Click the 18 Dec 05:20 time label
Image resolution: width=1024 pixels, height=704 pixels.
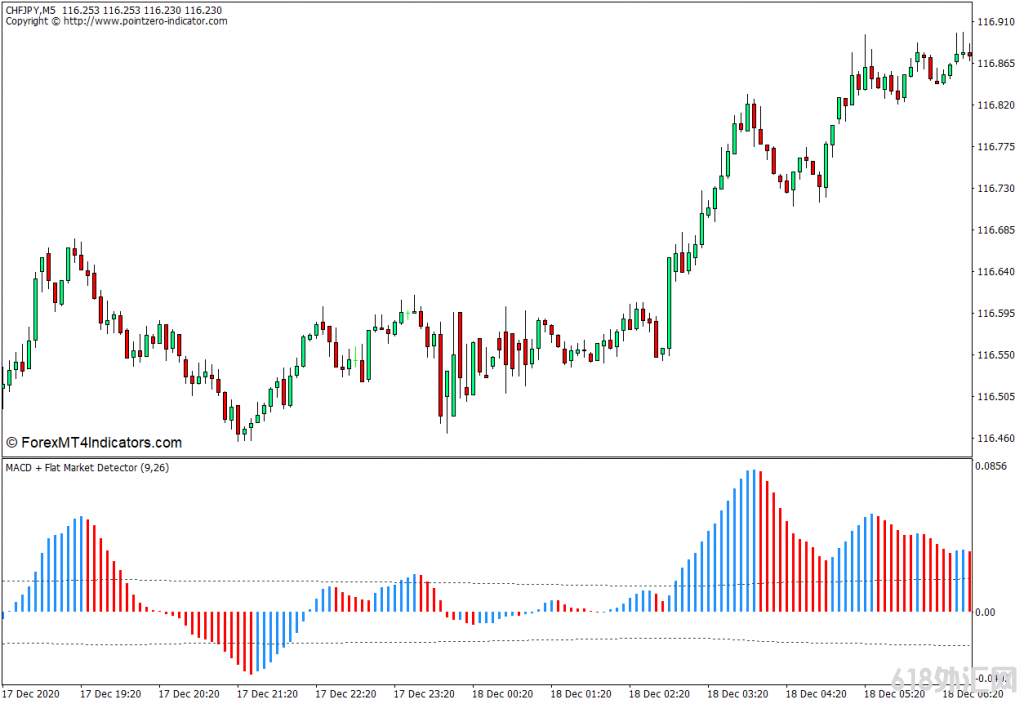pyautogui.click(x=894, y=693)
